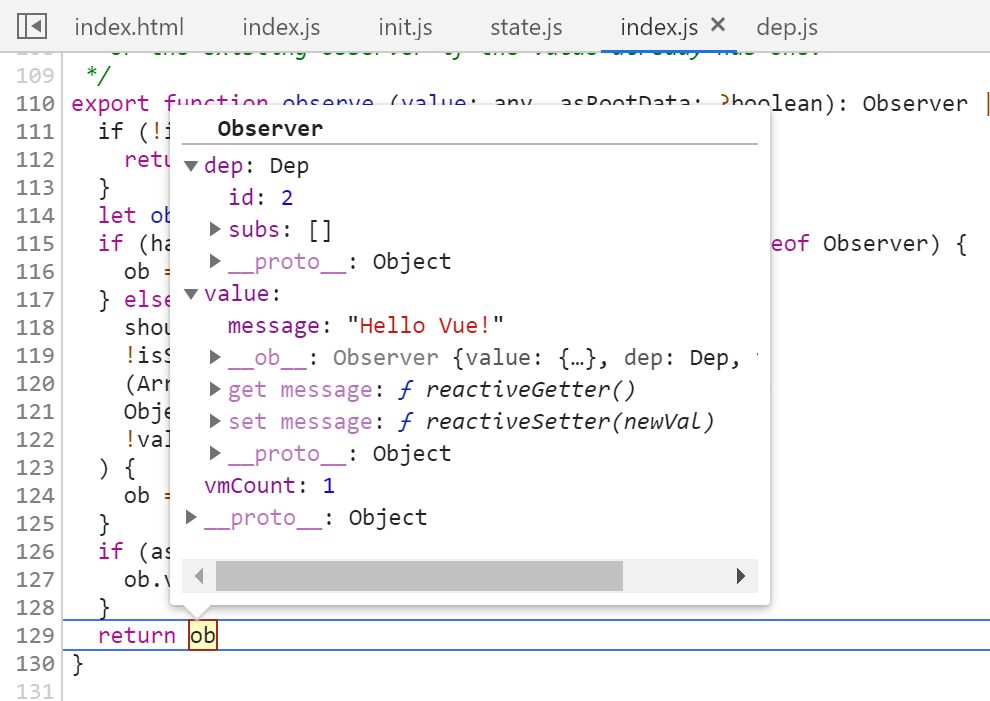Click the 'vmCount: 1' property
990x701 pixels.
coord(269,486)
